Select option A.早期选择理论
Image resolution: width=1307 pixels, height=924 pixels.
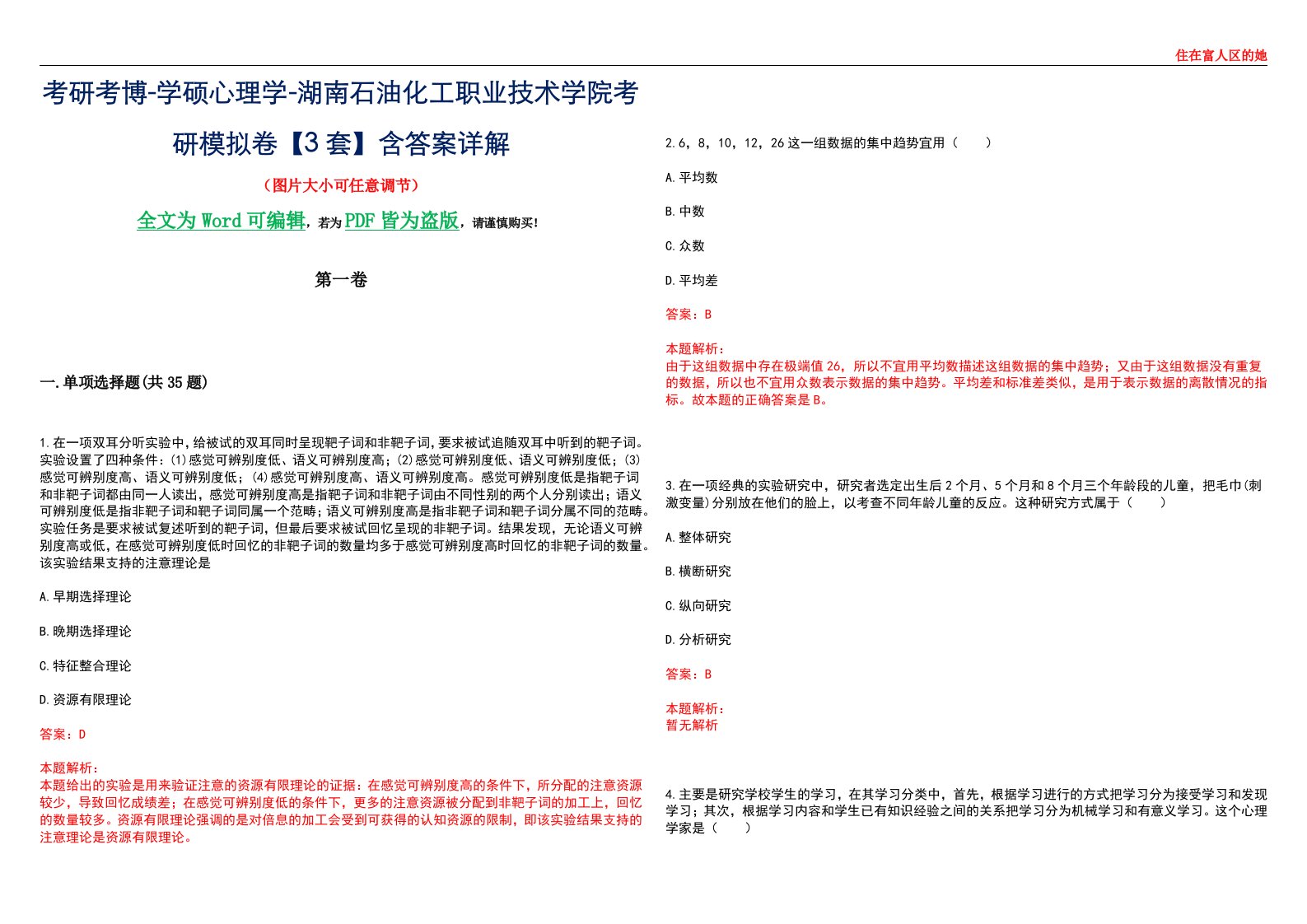(86, 597)
